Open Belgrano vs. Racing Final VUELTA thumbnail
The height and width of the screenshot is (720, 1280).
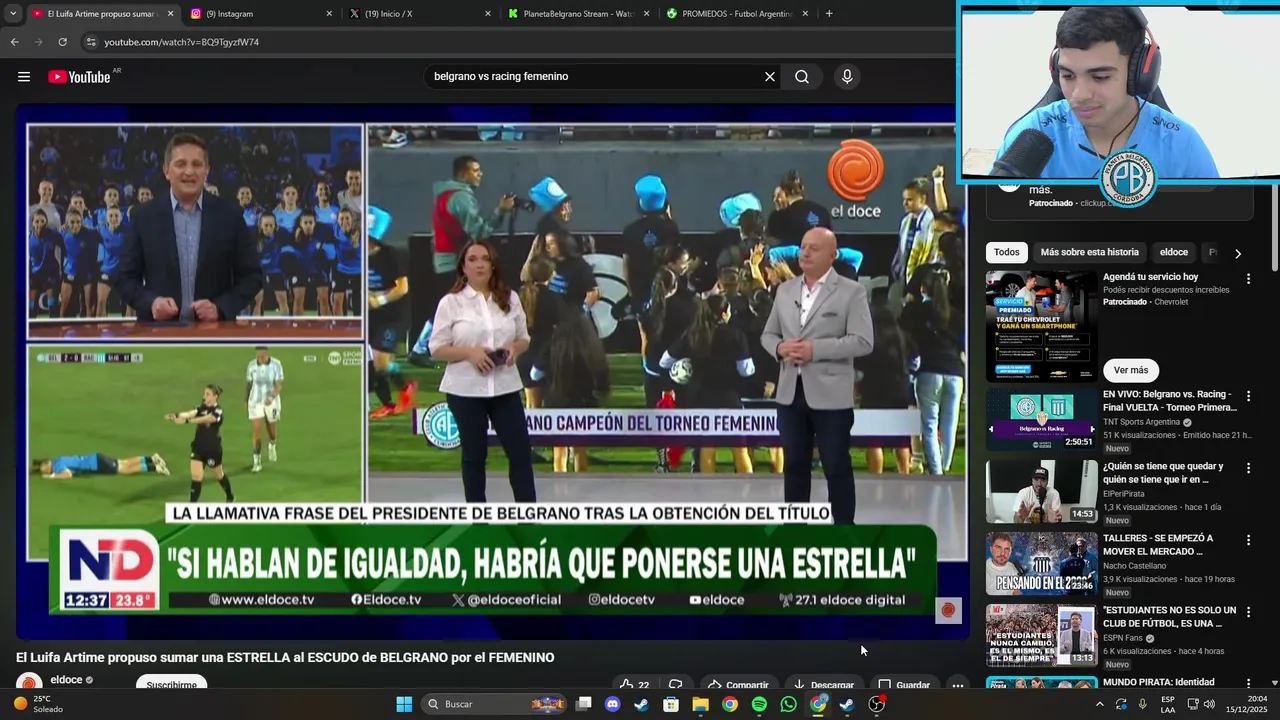(1041, 419)
